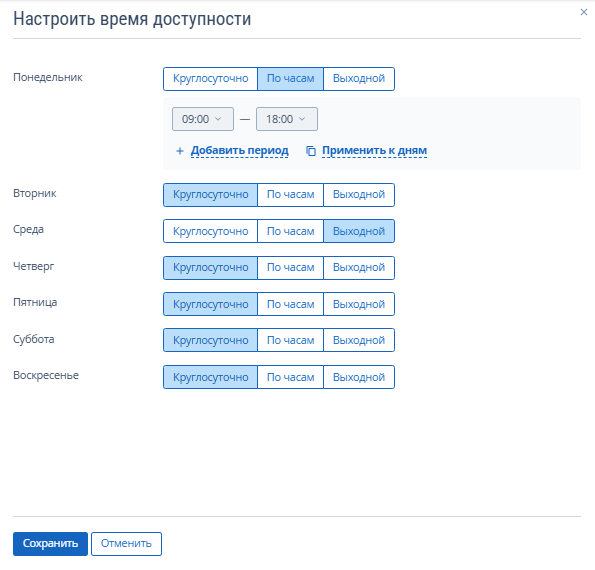Set Воскресенье to Круглосуточно
Viewport: 595px width, 570px height.
(211, 377)
